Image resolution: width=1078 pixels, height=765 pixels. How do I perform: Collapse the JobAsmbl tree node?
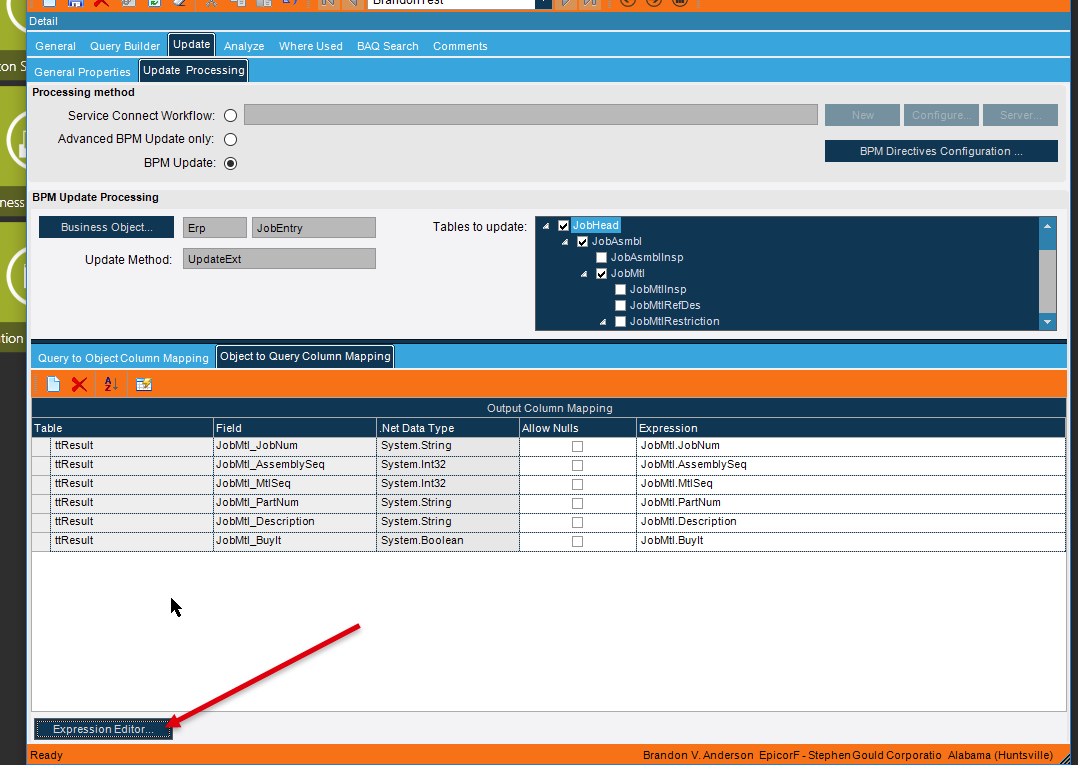coord(565,242)
